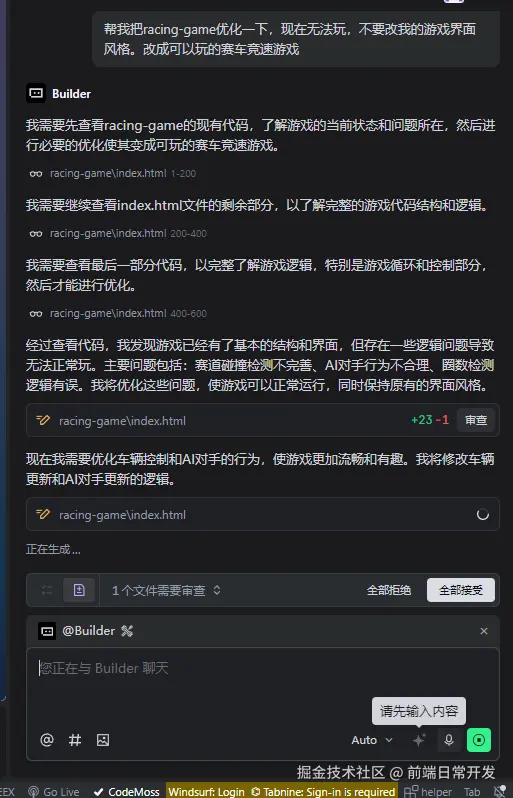Click the # context reference icon
This screenshot has height=798, width=513.
(75, 740)
